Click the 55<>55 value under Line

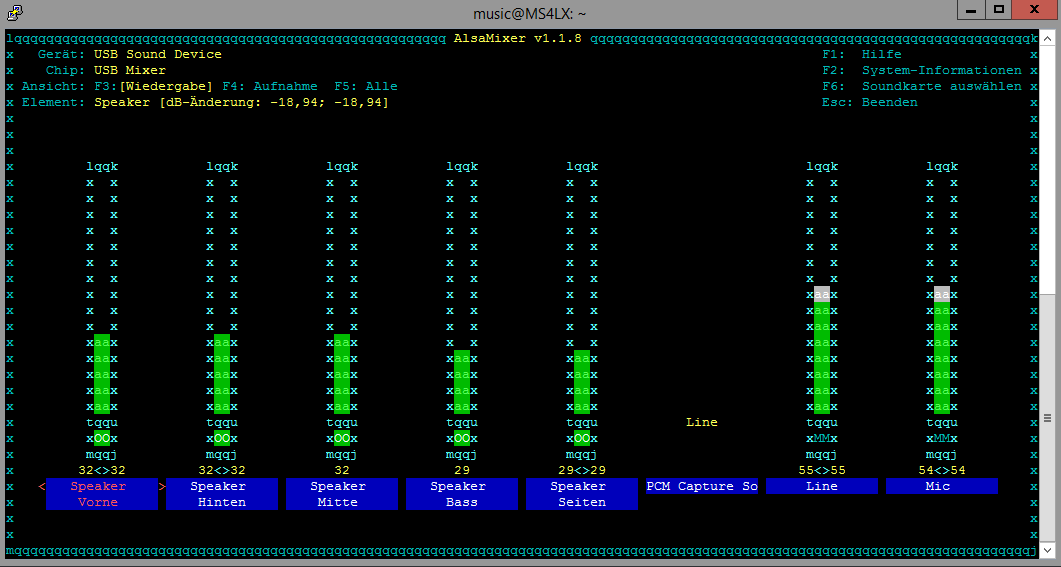click(821, 470)
